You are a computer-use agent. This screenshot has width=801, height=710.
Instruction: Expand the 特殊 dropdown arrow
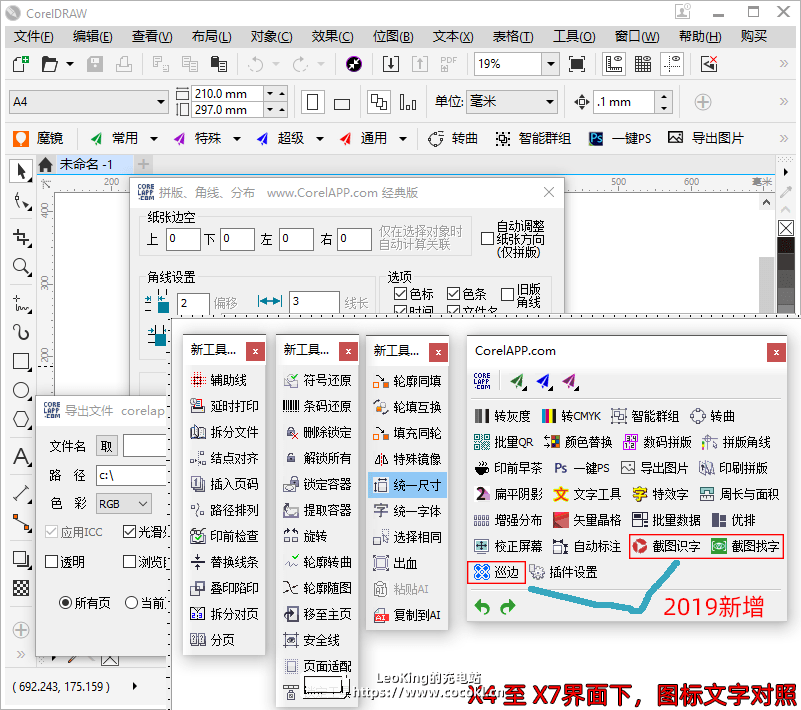coord(237,138)
